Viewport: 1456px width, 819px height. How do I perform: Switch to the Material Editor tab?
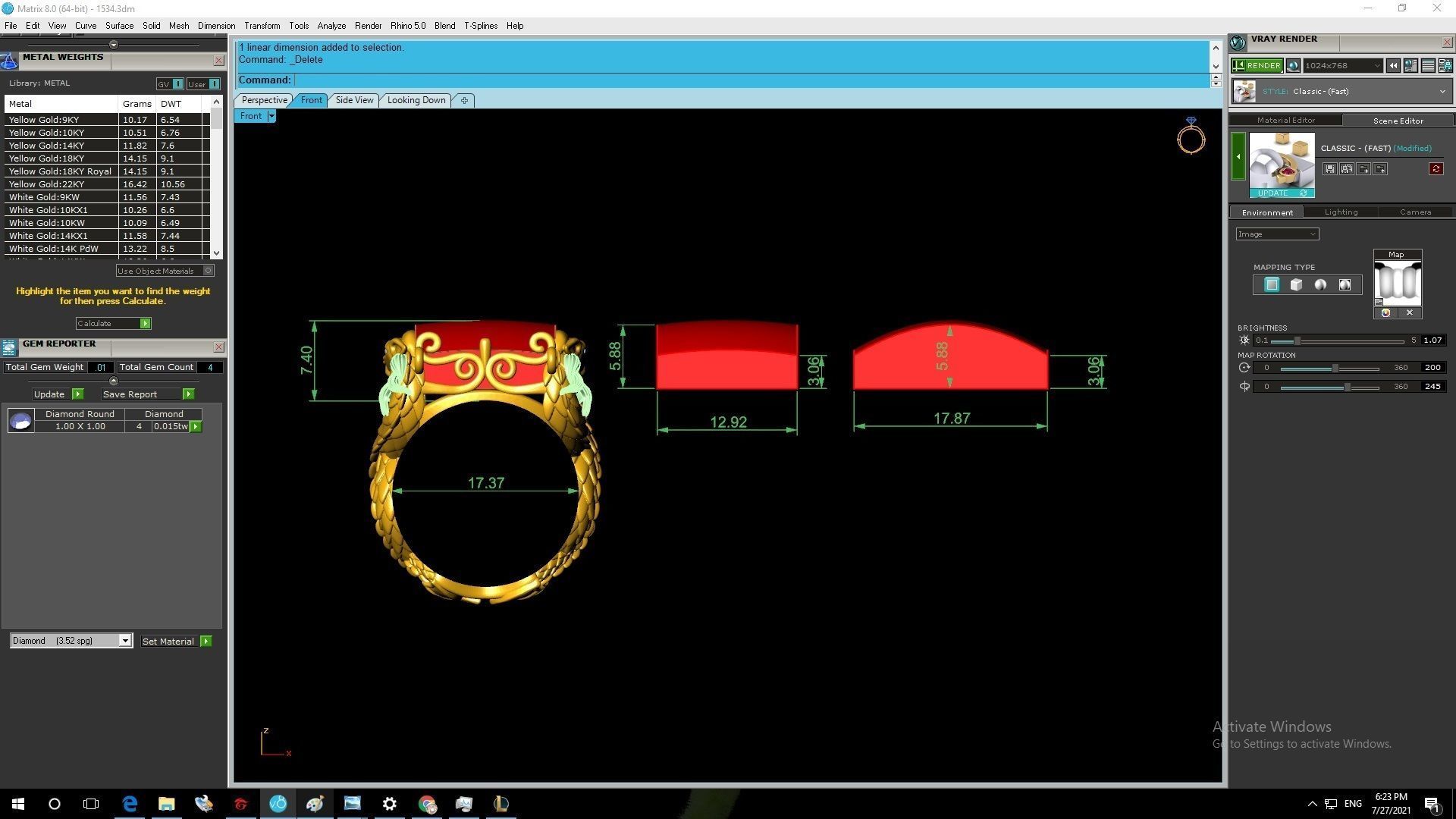(1285, 121)
